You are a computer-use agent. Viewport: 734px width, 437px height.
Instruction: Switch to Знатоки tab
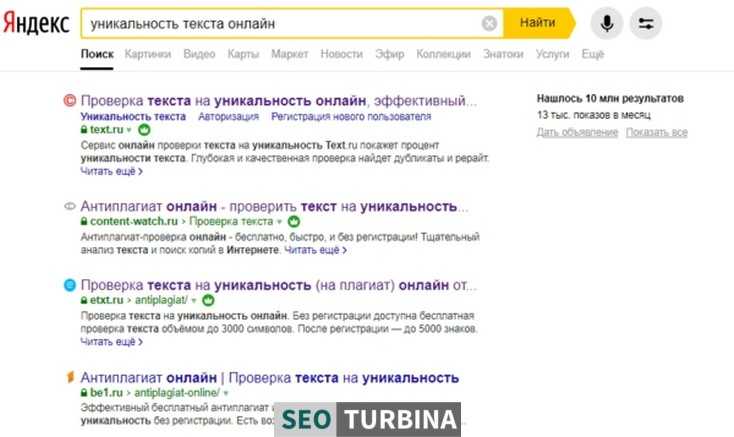[503, 54]
